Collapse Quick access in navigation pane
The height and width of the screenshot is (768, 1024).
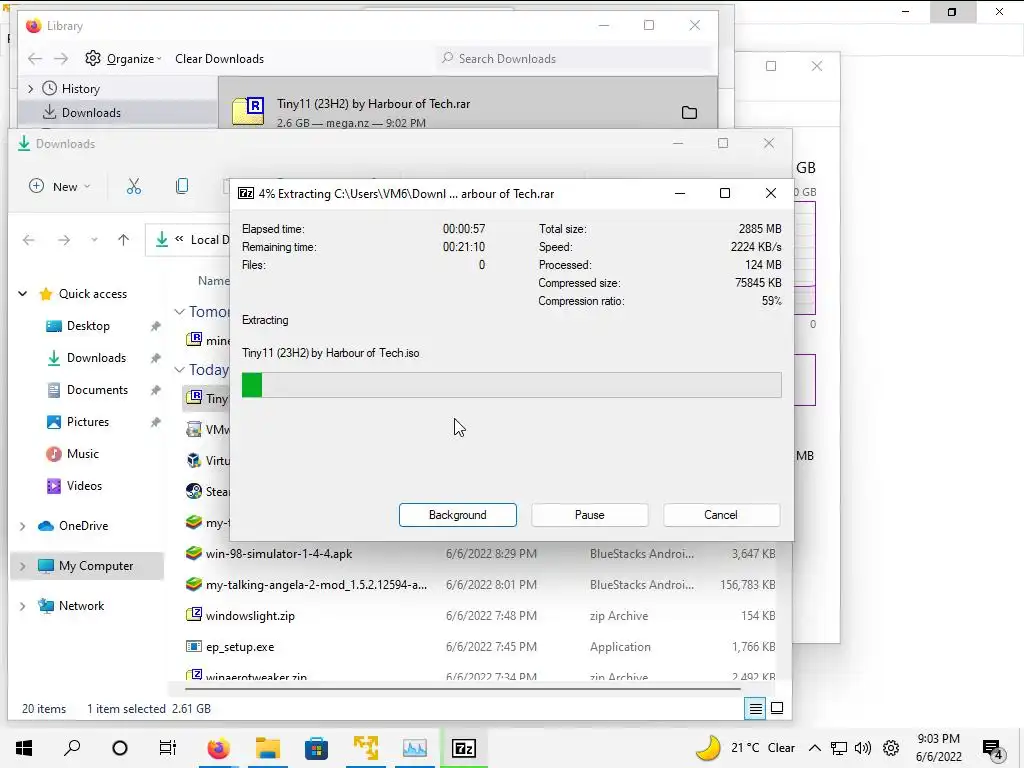pos(23,294)
